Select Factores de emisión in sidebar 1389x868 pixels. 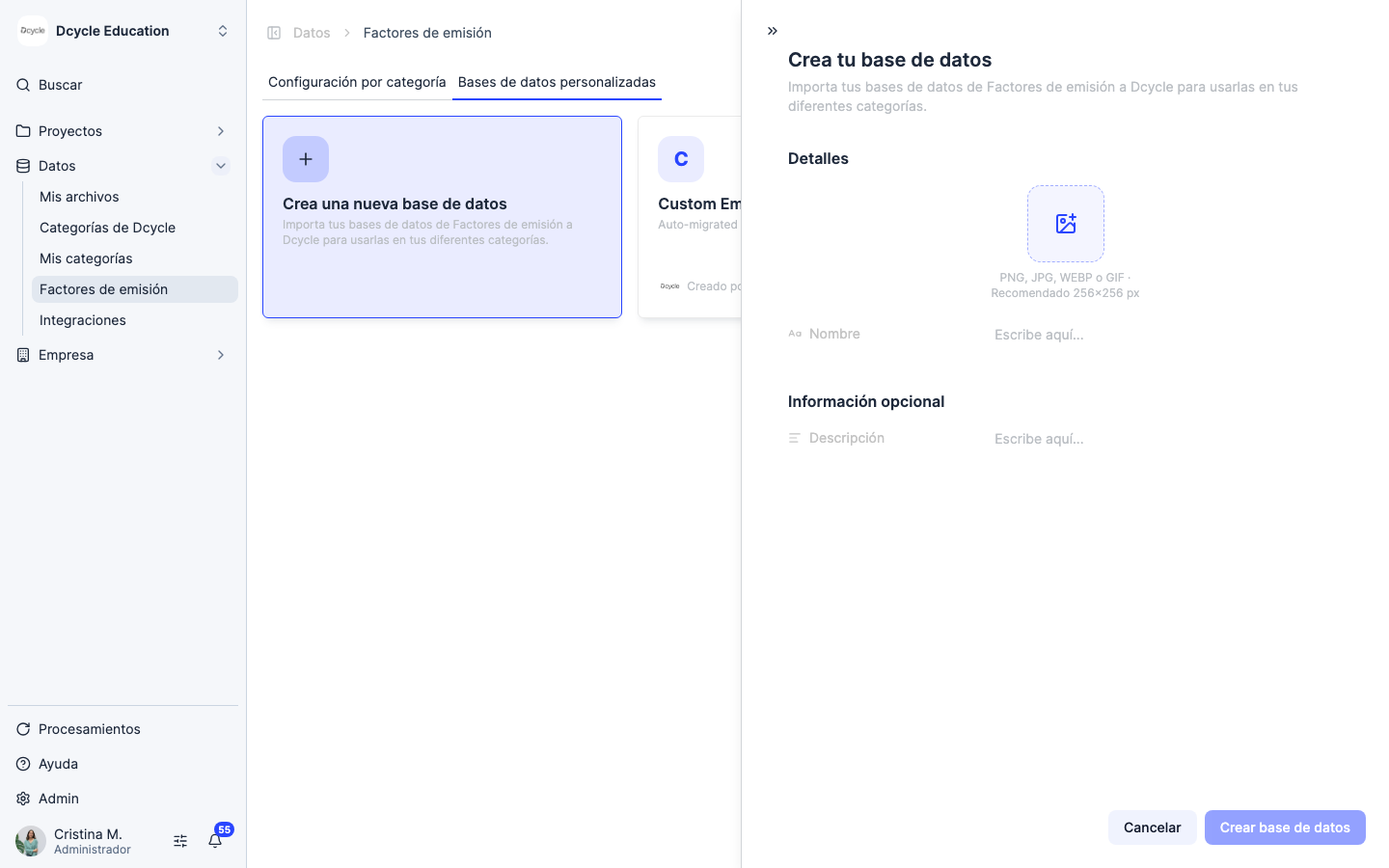[135, 289]
